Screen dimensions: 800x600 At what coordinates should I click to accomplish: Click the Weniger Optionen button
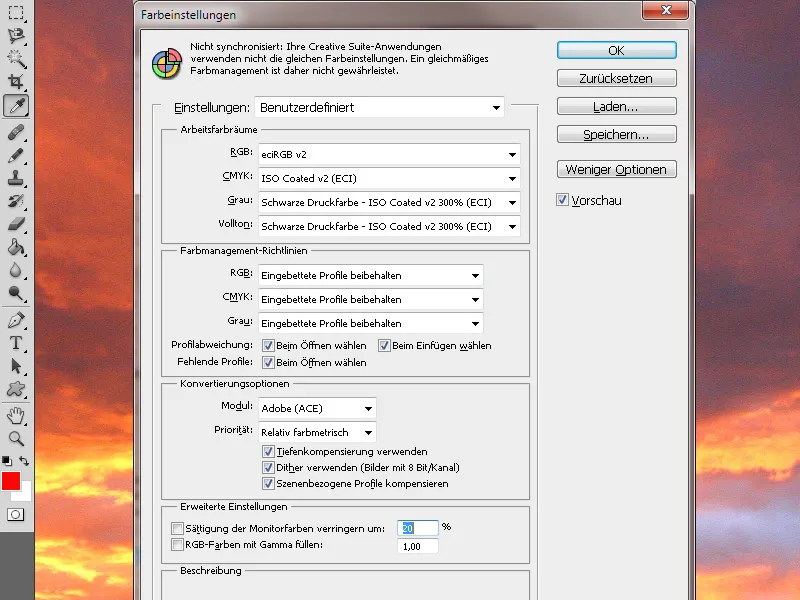[618, 169]
